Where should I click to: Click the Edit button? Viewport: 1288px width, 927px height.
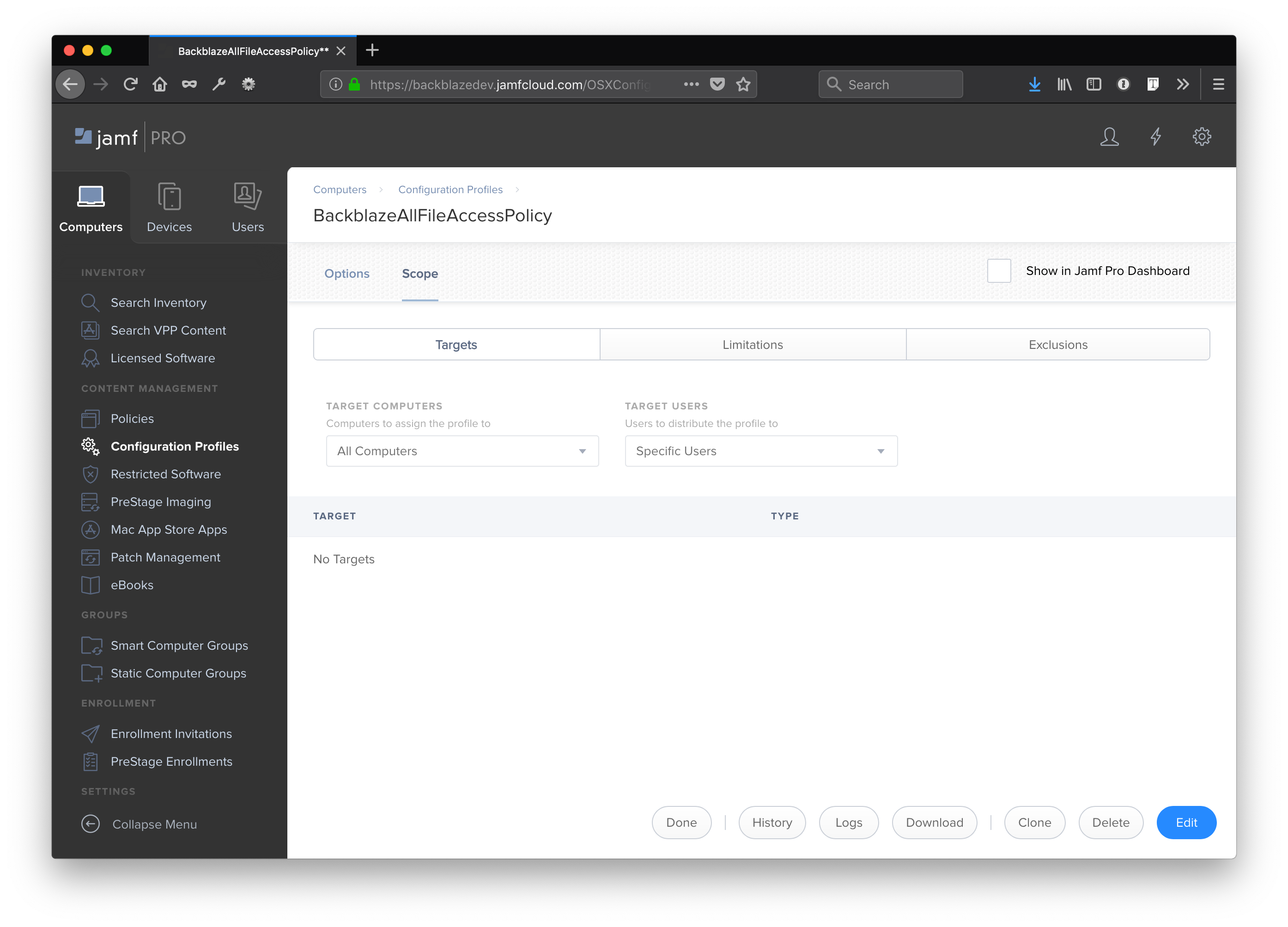1186,822
